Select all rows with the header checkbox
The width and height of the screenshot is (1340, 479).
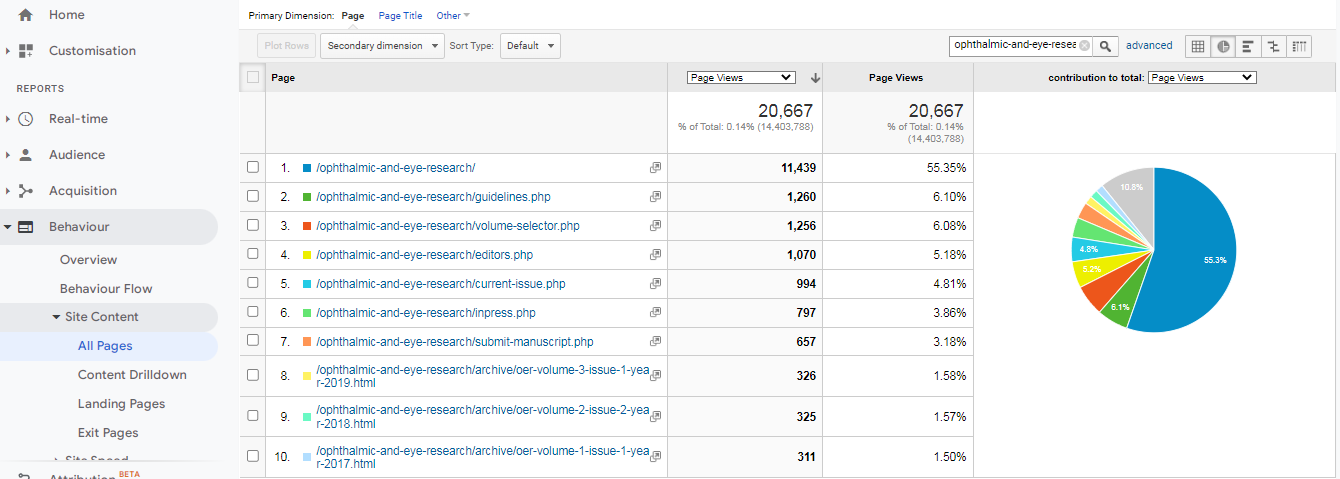(x=253, y=78)
